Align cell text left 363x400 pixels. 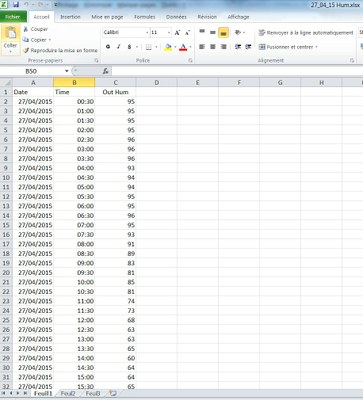click(202, 47)
